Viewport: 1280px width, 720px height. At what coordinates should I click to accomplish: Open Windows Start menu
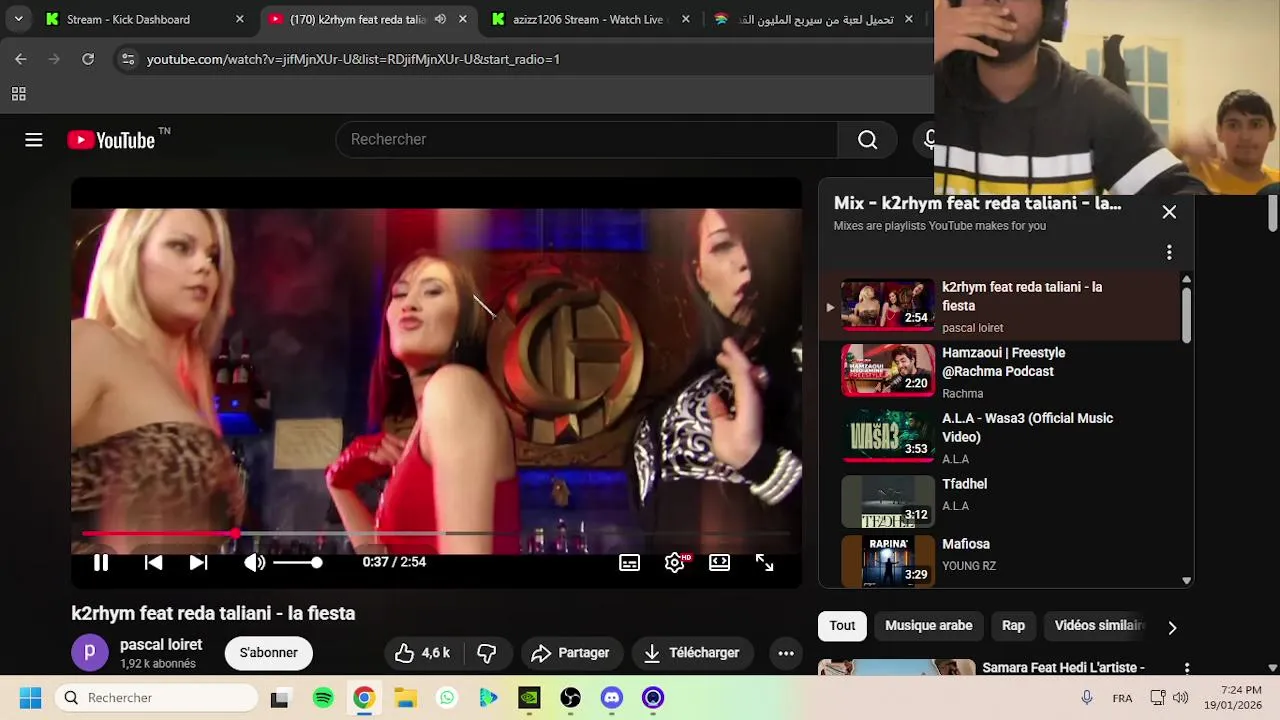click(30, 698)
